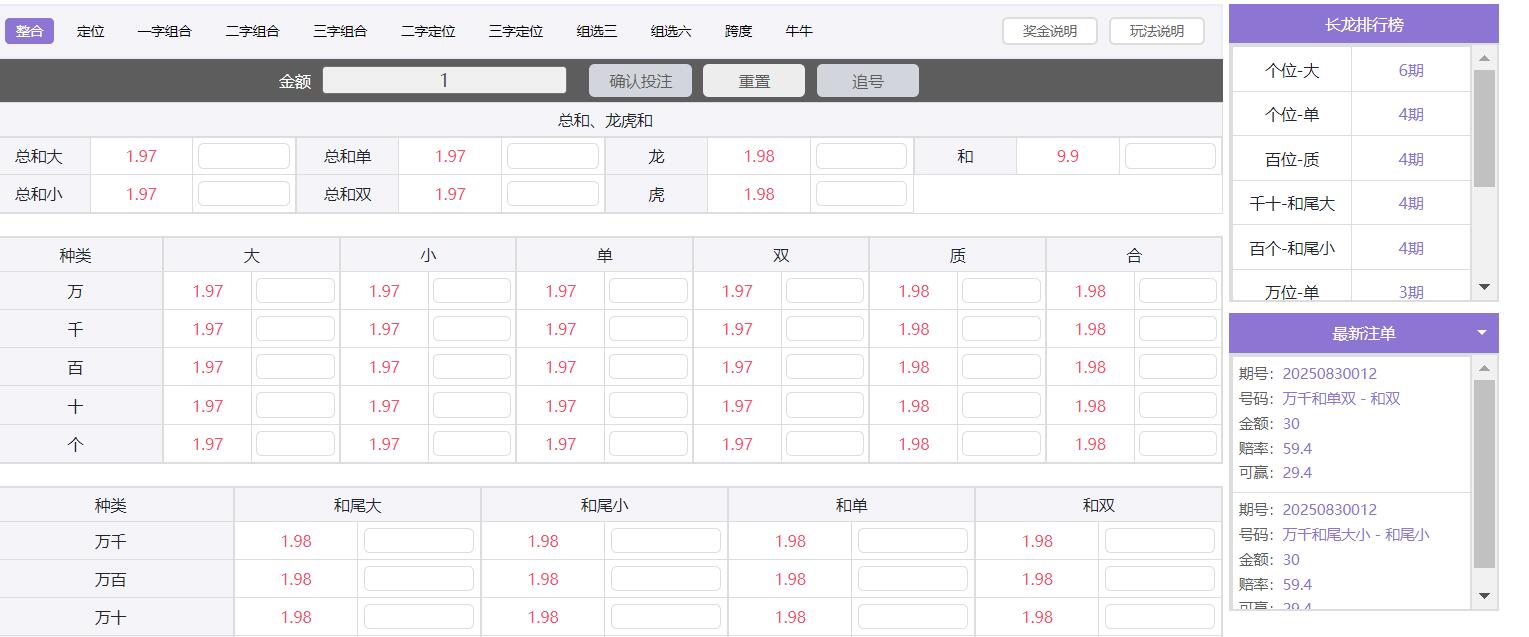Click the 和 bet input box
Screen dimensions: 1529x637
(x=1169, y=156)
